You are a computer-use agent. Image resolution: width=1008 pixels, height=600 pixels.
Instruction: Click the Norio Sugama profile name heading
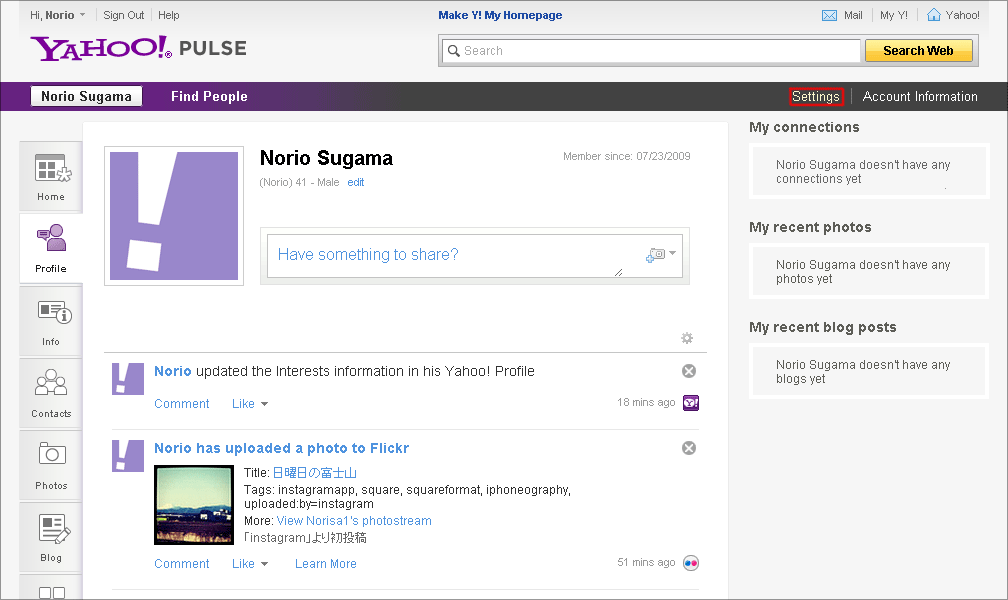[x=327, y=158]
